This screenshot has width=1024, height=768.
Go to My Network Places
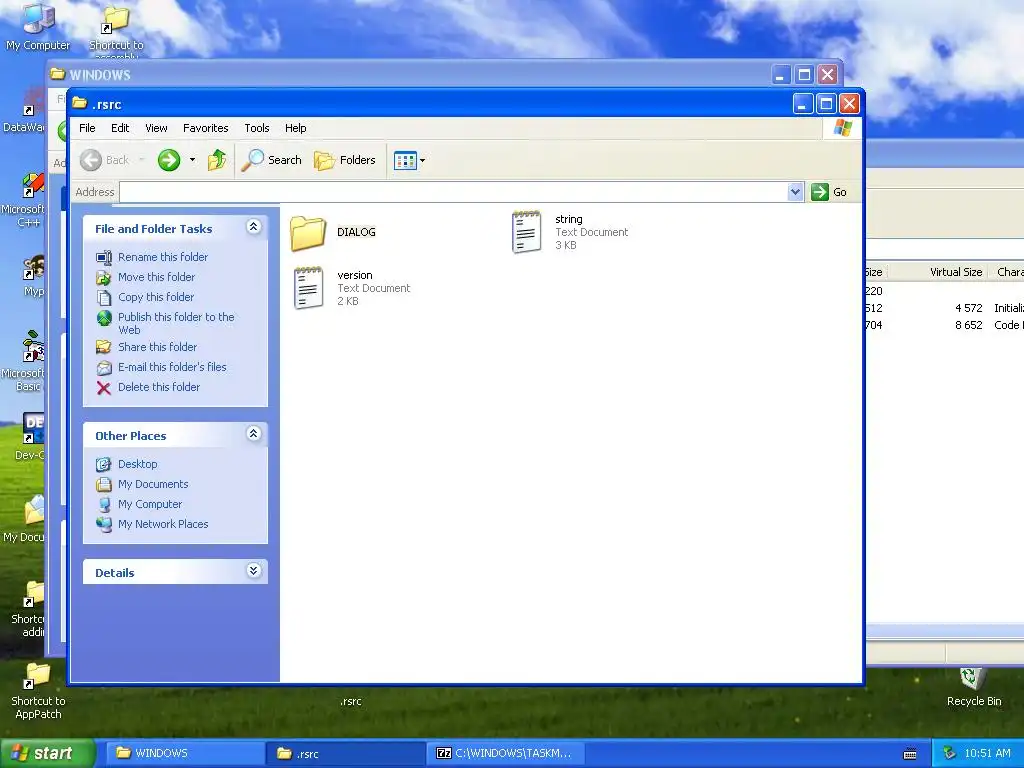pyautogui.click(x=163, y=524)
